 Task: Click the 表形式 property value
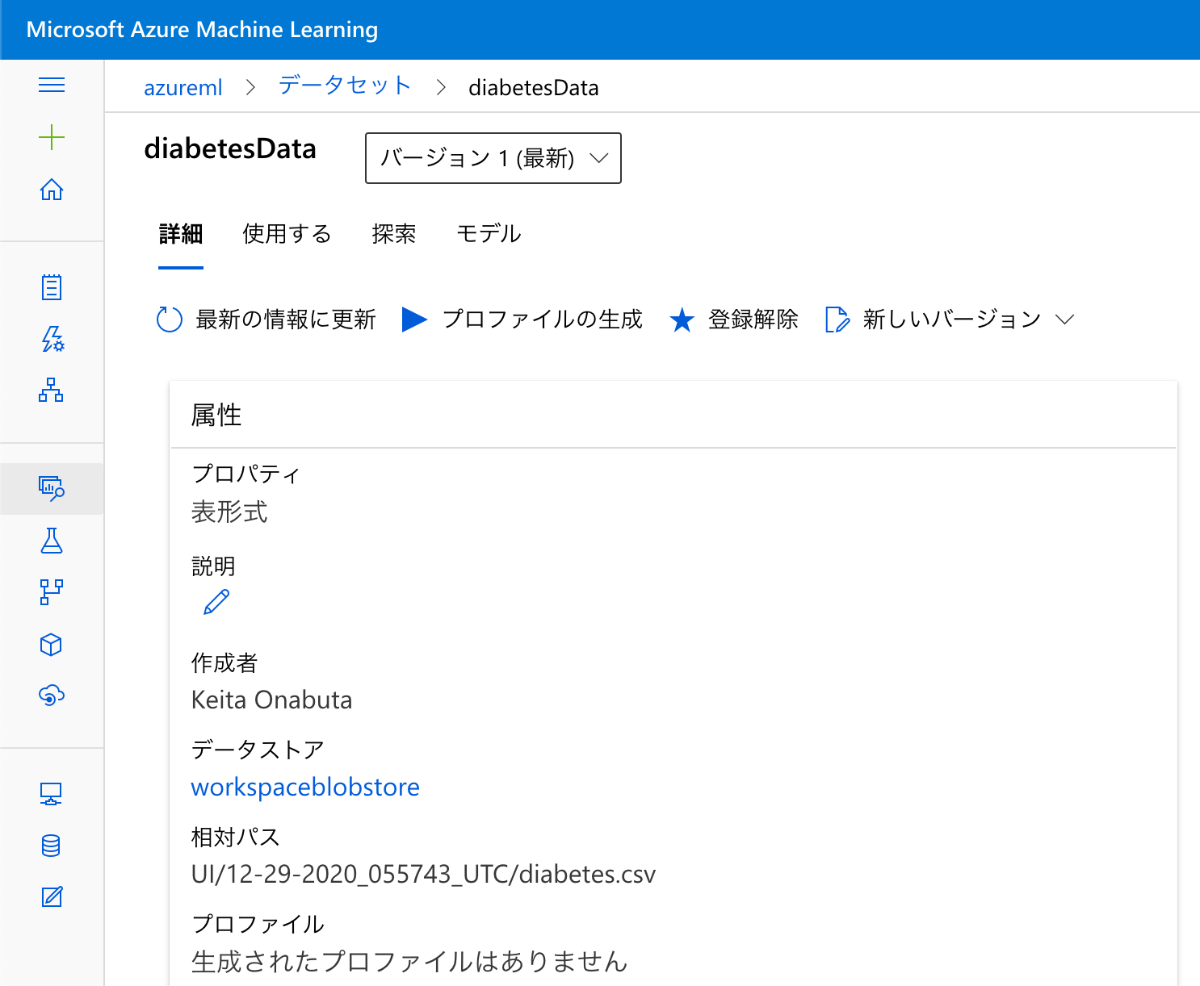229,513
